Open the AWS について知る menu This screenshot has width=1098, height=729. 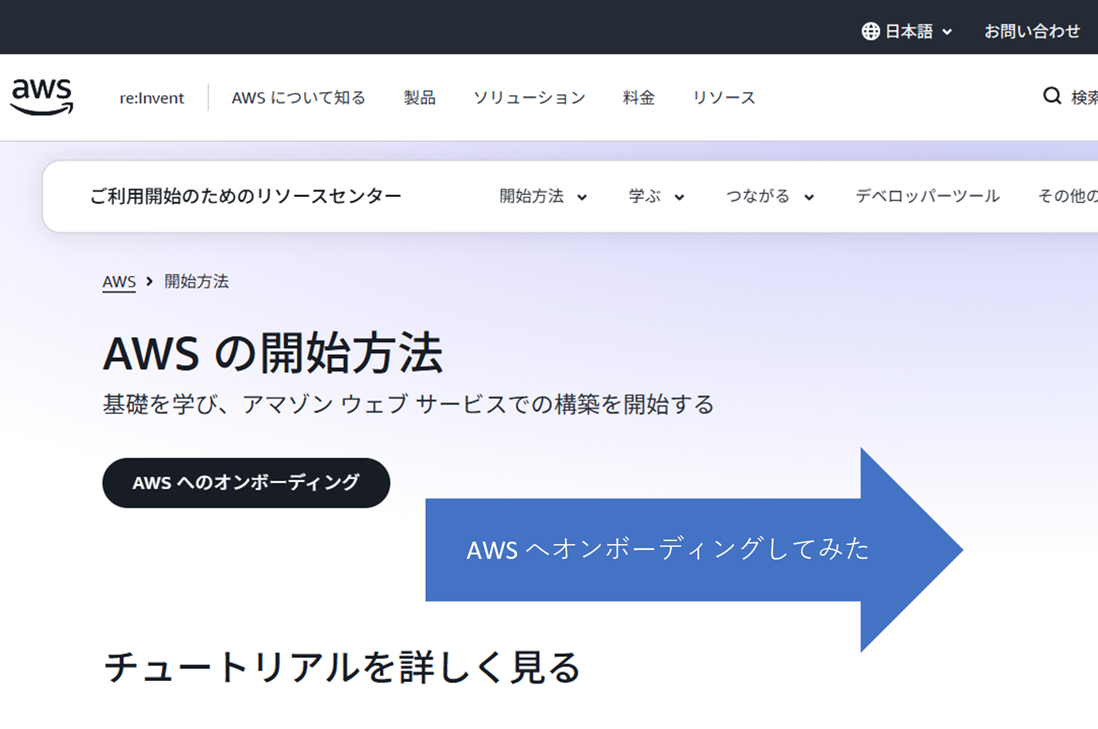click(298, 97)
